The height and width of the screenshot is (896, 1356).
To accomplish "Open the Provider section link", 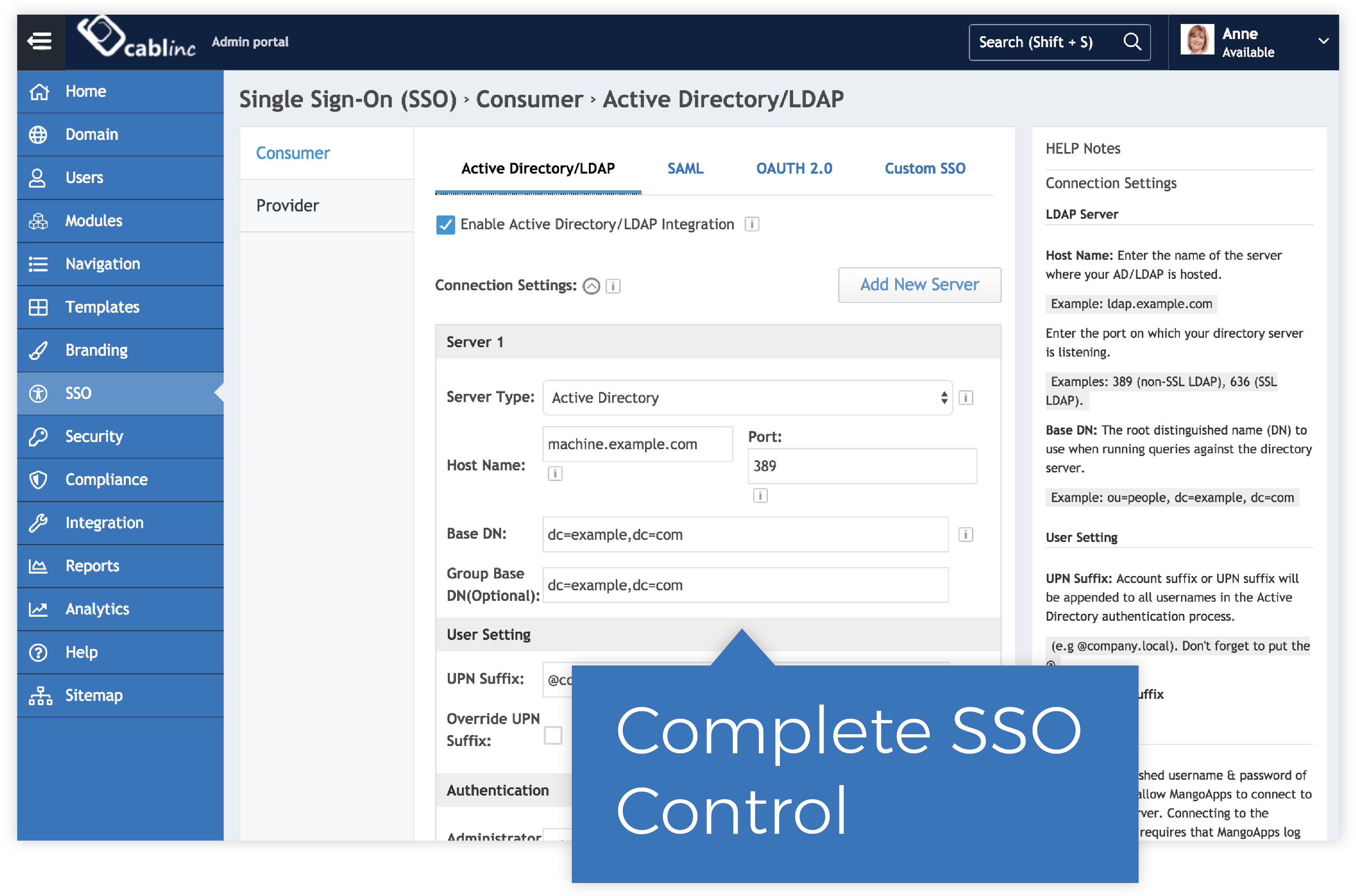I will 288,206.
